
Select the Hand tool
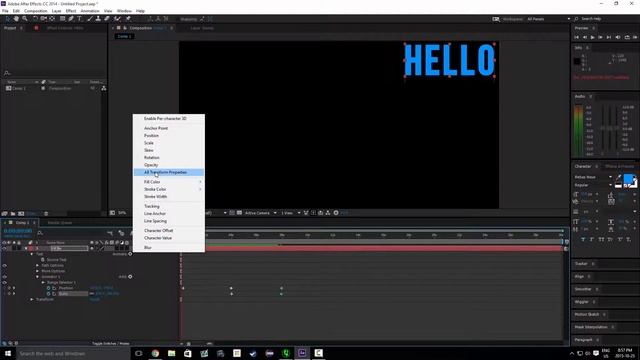[x=16, y=19]
